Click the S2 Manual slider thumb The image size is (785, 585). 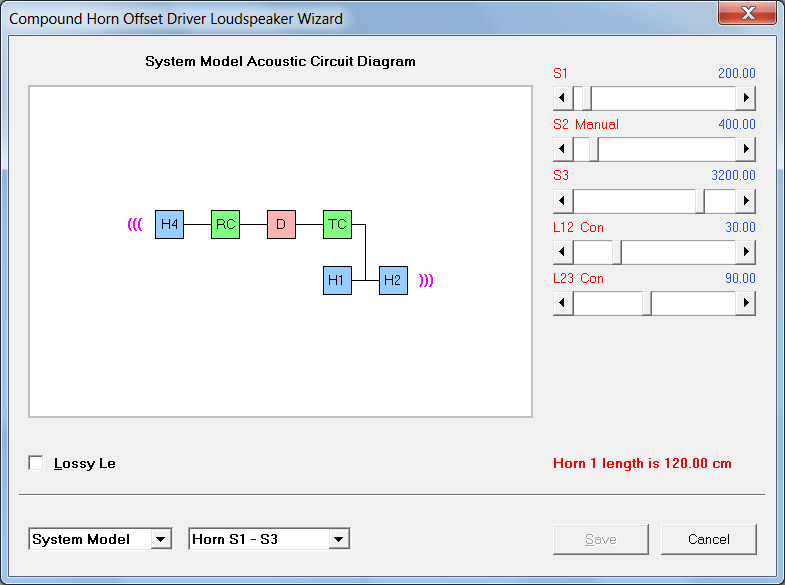pyautogui.click(x=594, y=149)
